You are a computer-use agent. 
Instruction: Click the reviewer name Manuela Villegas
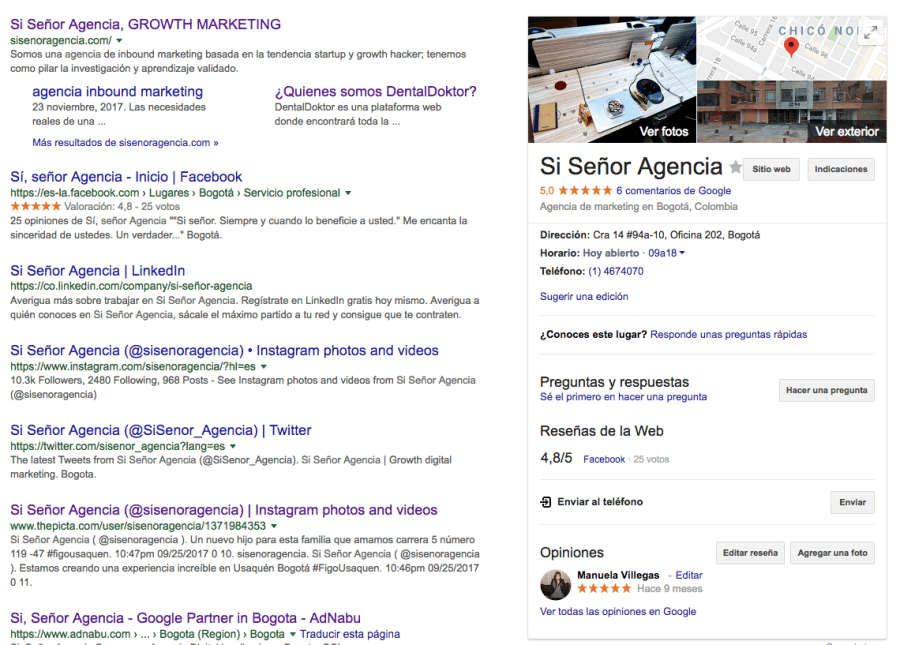618,575
